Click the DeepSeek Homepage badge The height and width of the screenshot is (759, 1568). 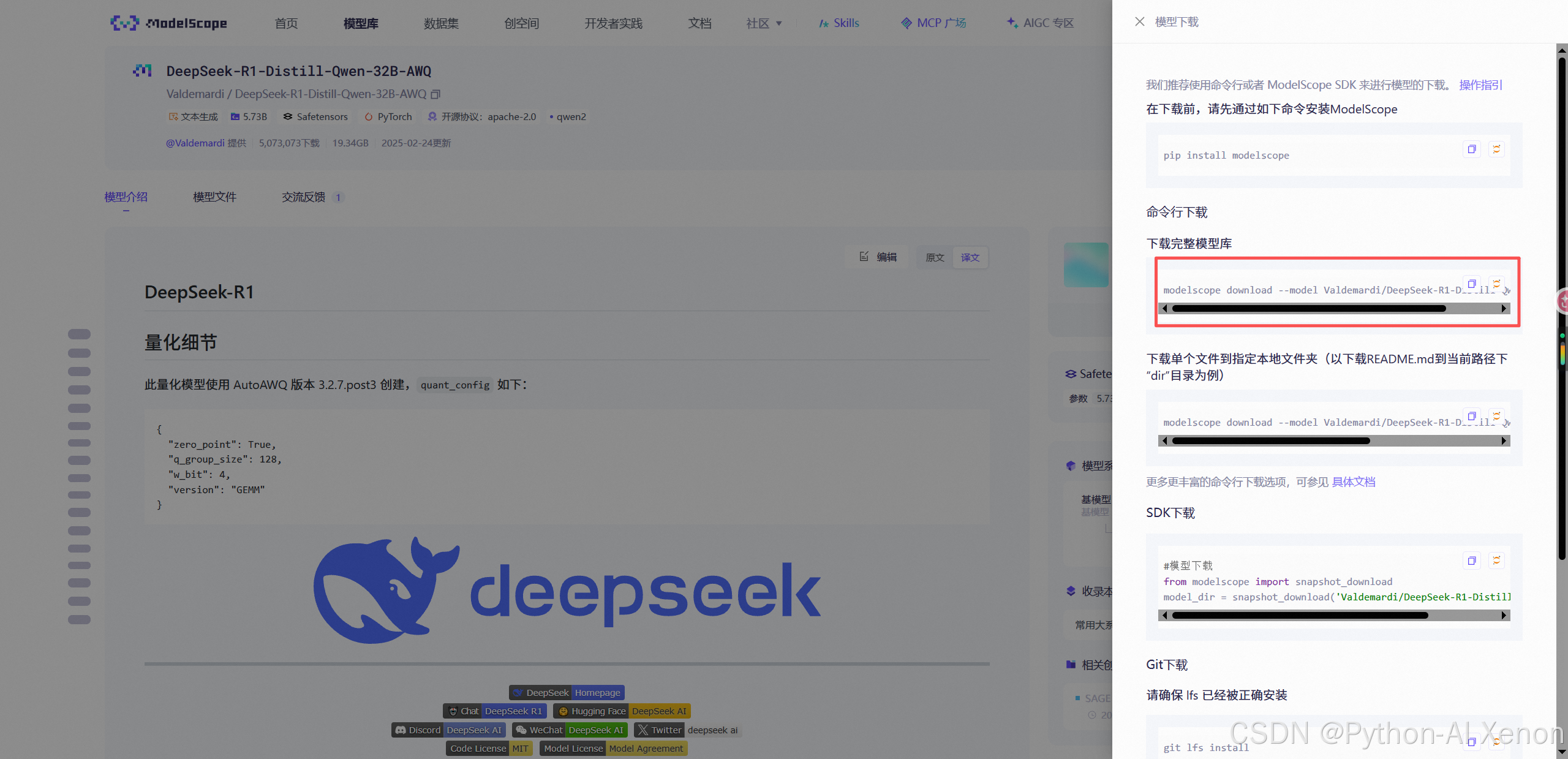(x=567, y=693)
